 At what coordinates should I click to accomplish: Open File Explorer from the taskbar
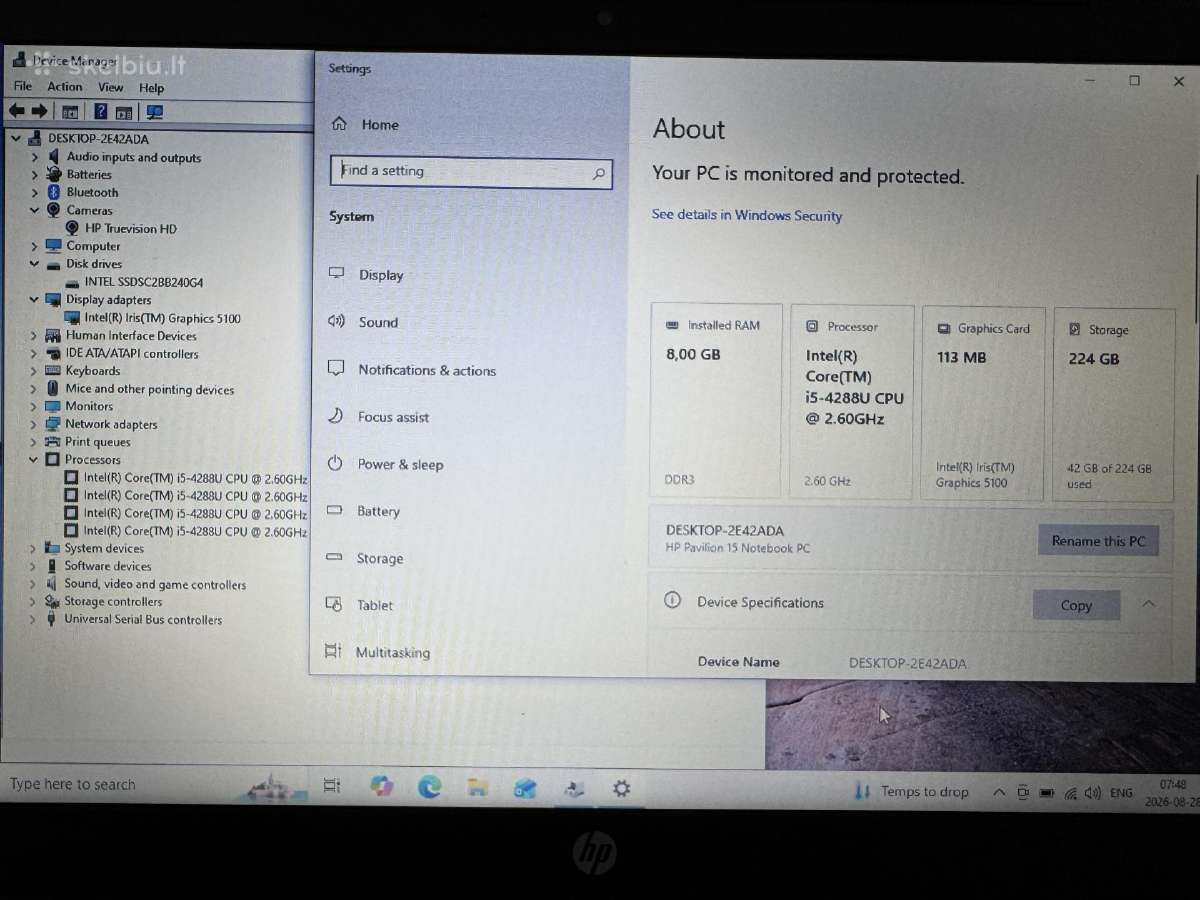[x=478, y=788]
